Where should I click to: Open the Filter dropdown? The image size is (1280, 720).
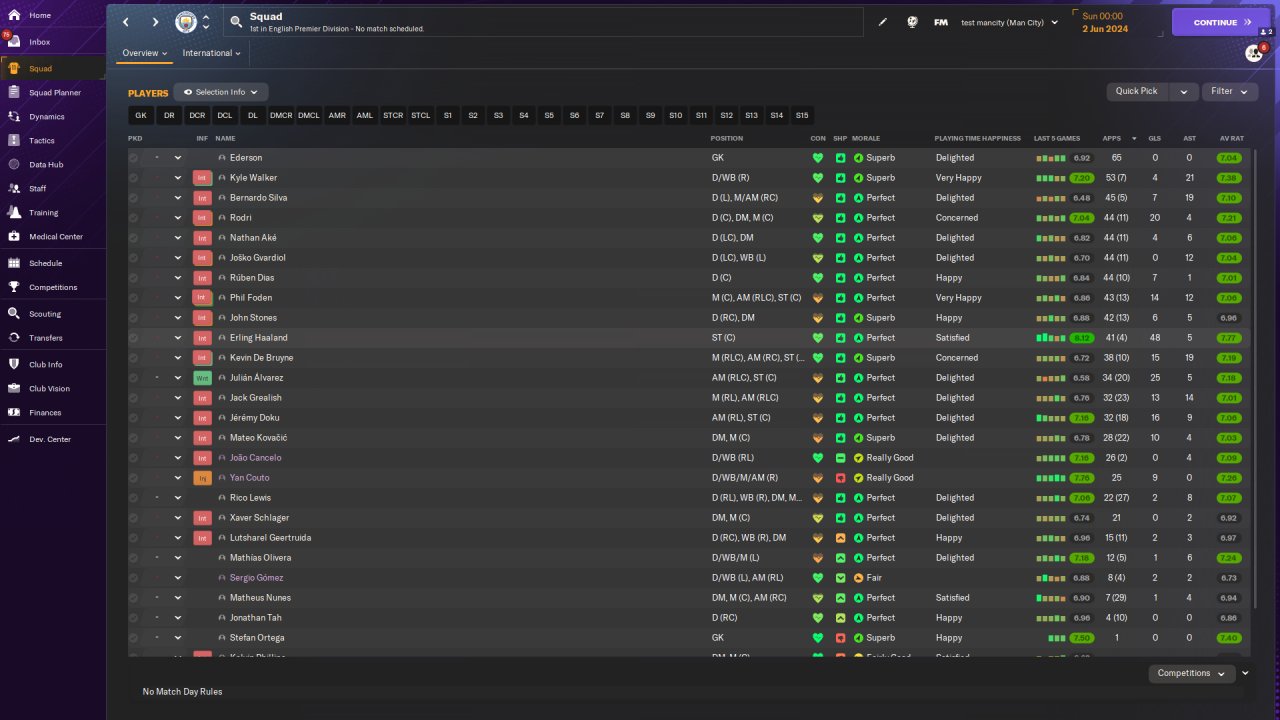[1229, 91]
